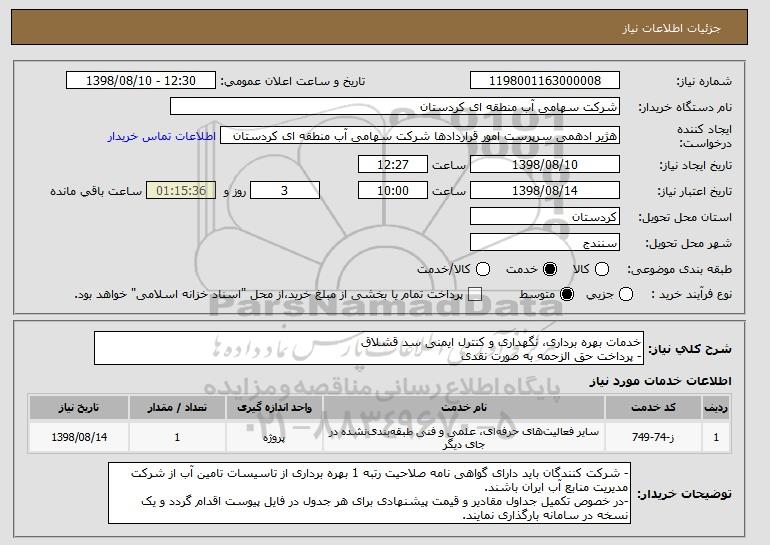Select the کالا radio button
This screenshot has width=770, height=545.
602,269
